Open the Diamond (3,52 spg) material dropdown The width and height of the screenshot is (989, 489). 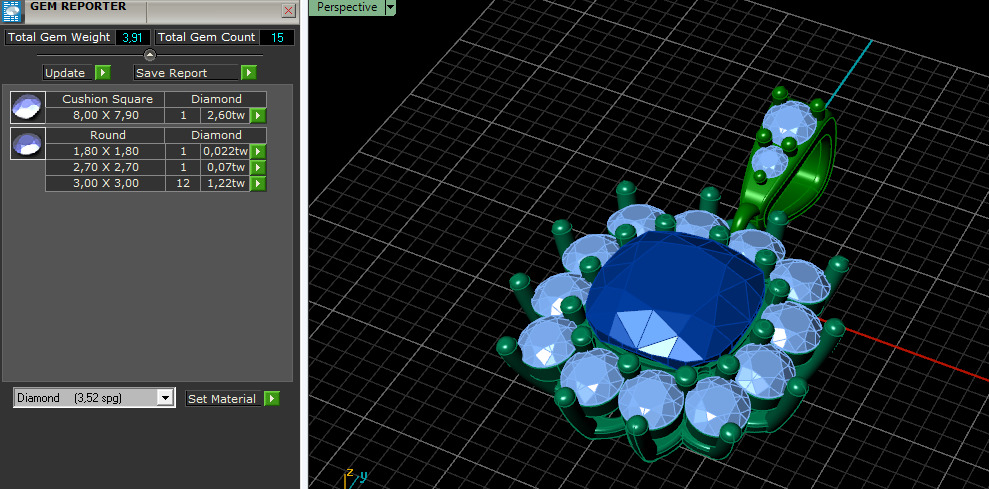[165, 398]
